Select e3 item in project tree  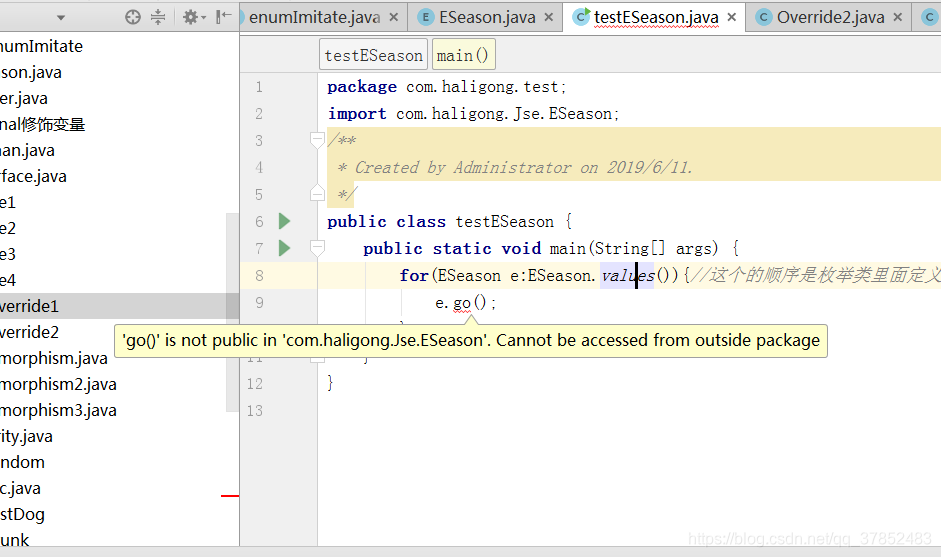click(x=8, y=254)
